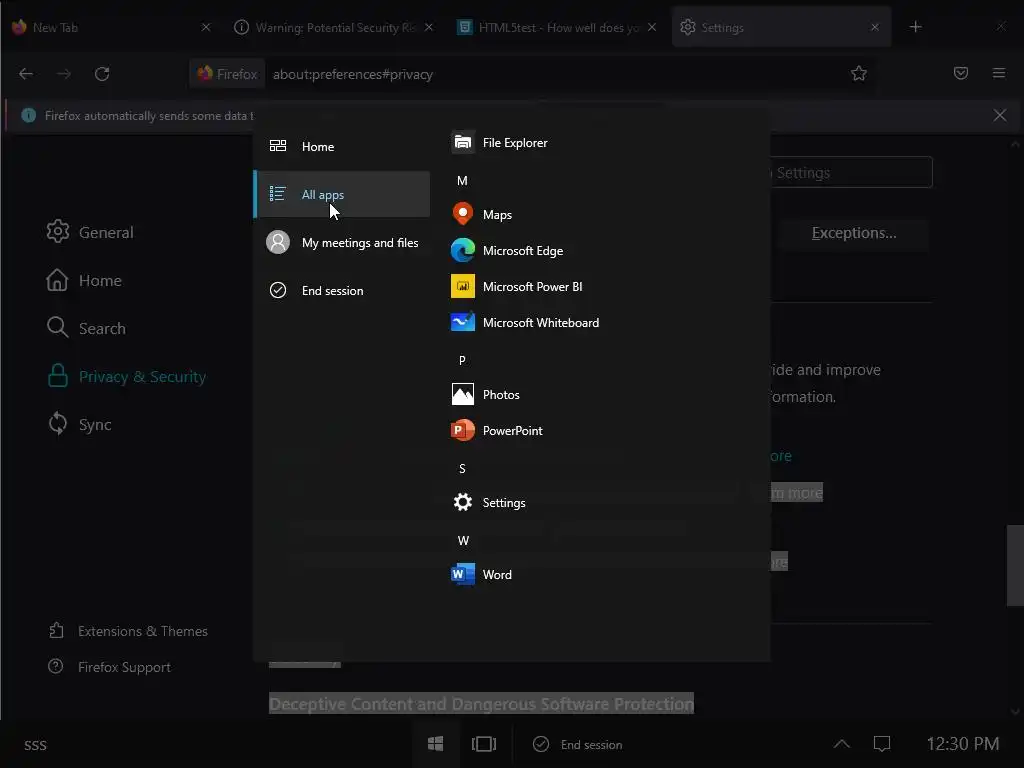Click End session on the taskbar
1024x768 pixels.
[578, 744]
